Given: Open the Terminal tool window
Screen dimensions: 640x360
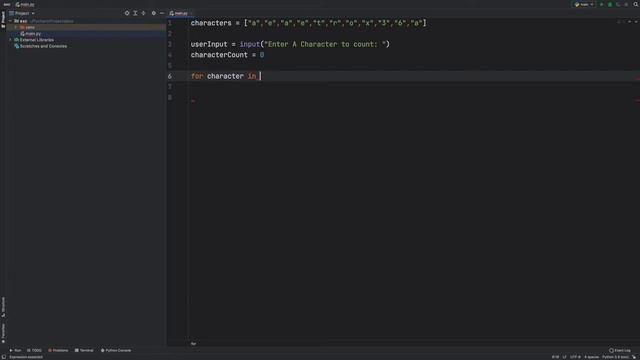Looking at the screenshot, I should 84,350.
